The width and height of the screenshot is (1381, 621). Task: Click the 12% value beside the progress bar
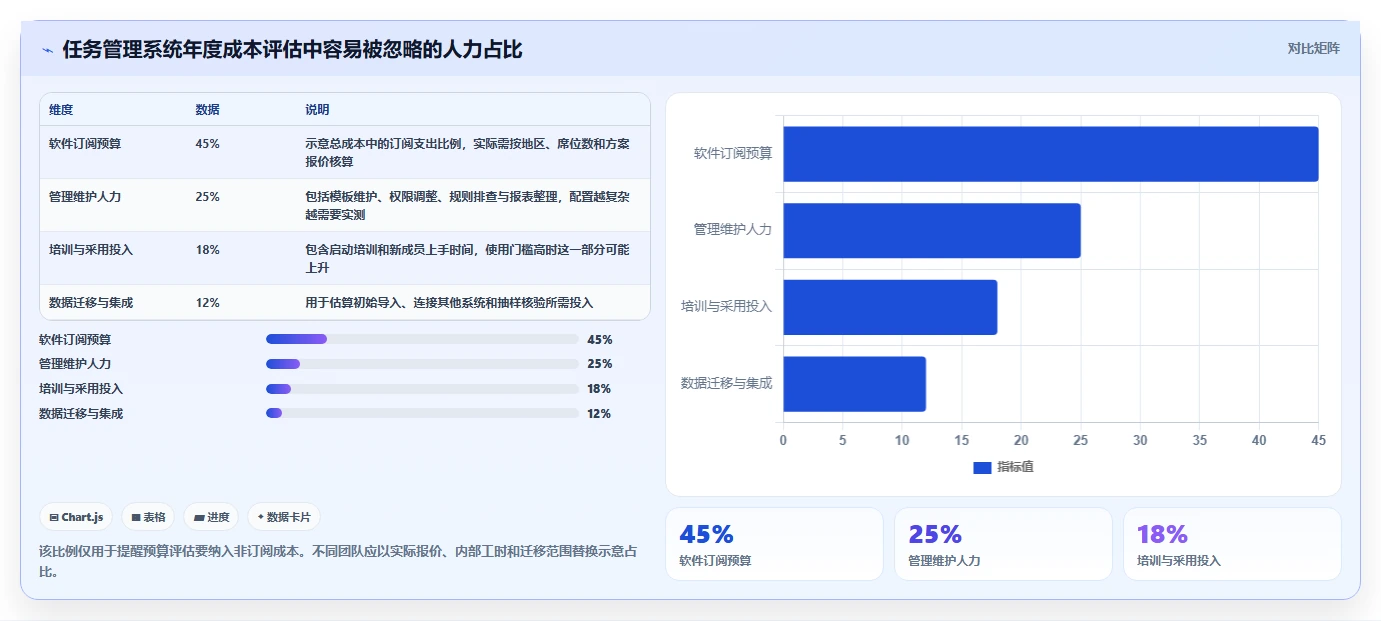coord(600,413)
